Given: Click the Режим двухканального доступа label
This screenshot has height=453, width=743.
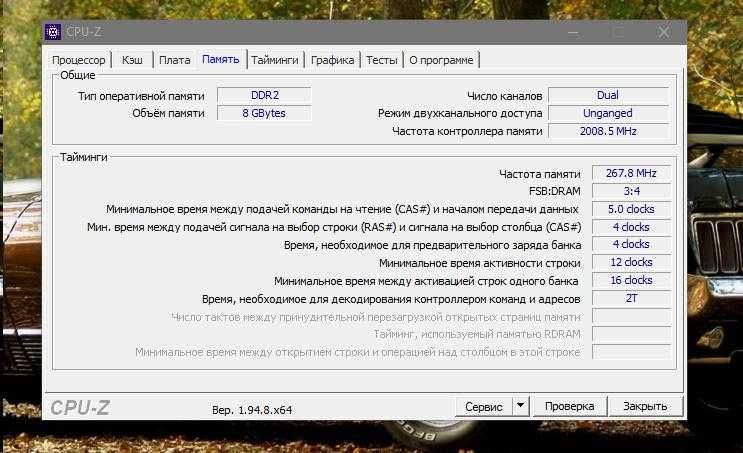Looking at the screenshot, I should point(460,114).
